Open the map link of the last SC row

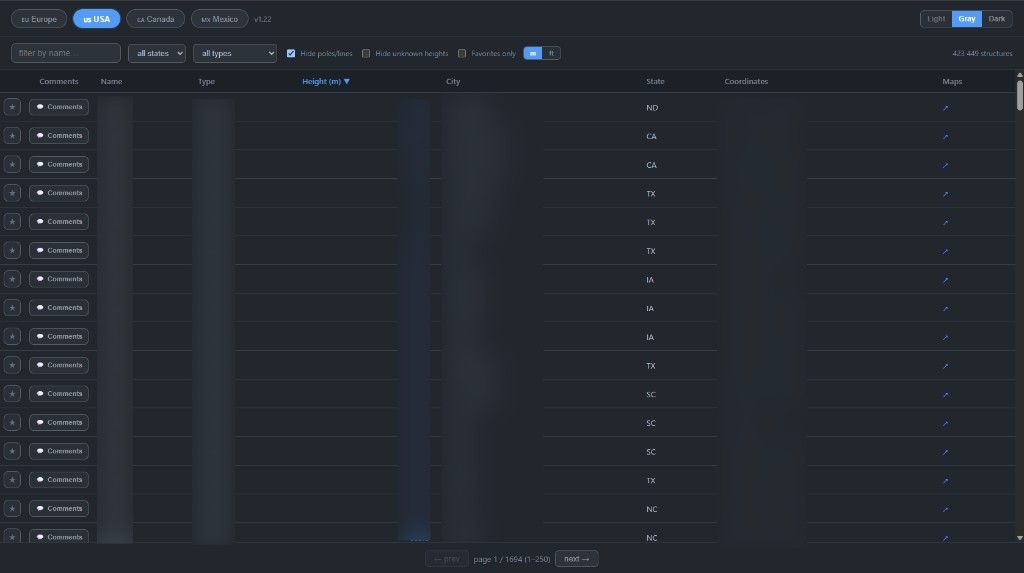pyautogui.click(x=945, y=452)
